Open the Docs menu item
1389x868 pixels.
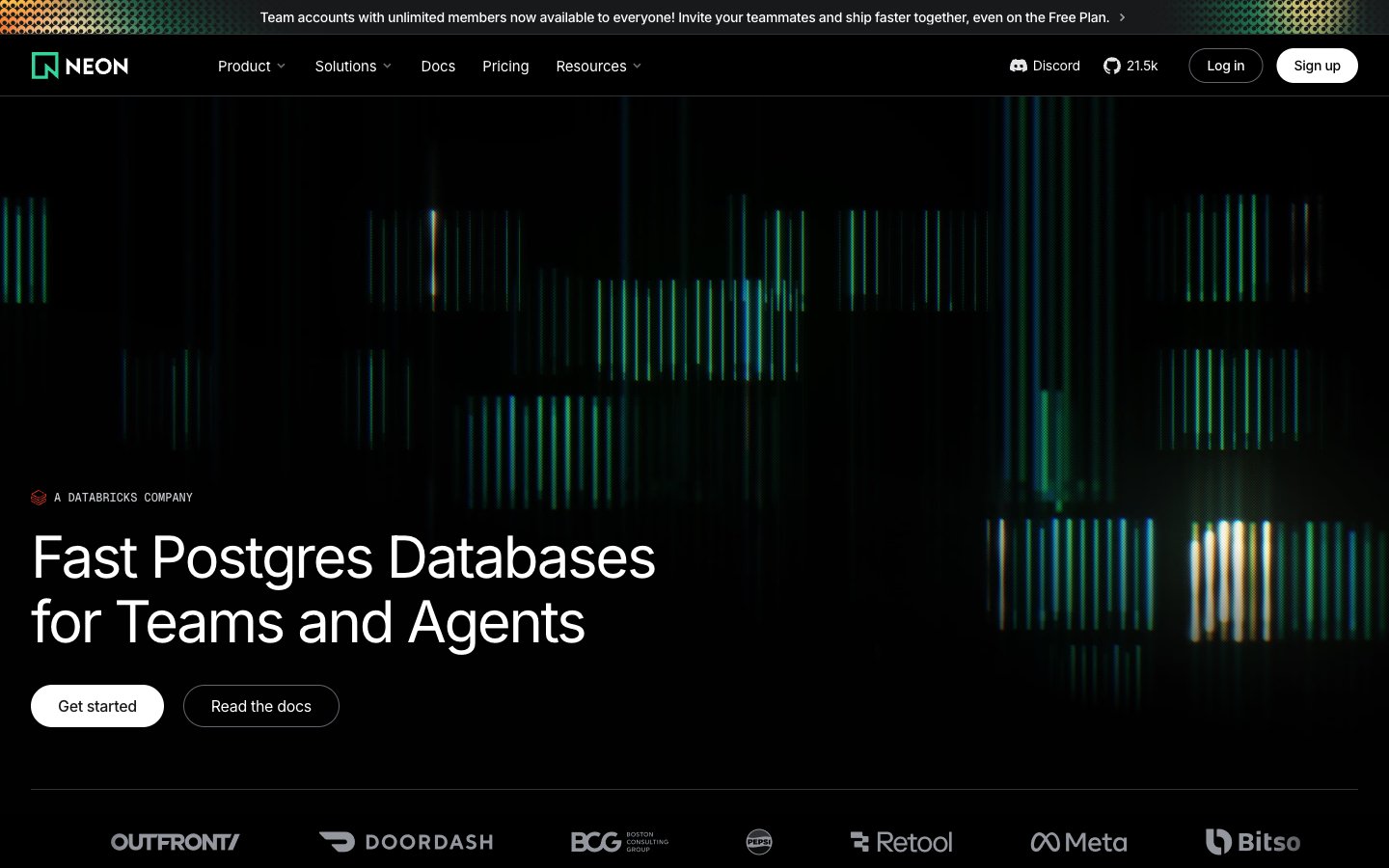pyautogui.click(x=438, y=66)
